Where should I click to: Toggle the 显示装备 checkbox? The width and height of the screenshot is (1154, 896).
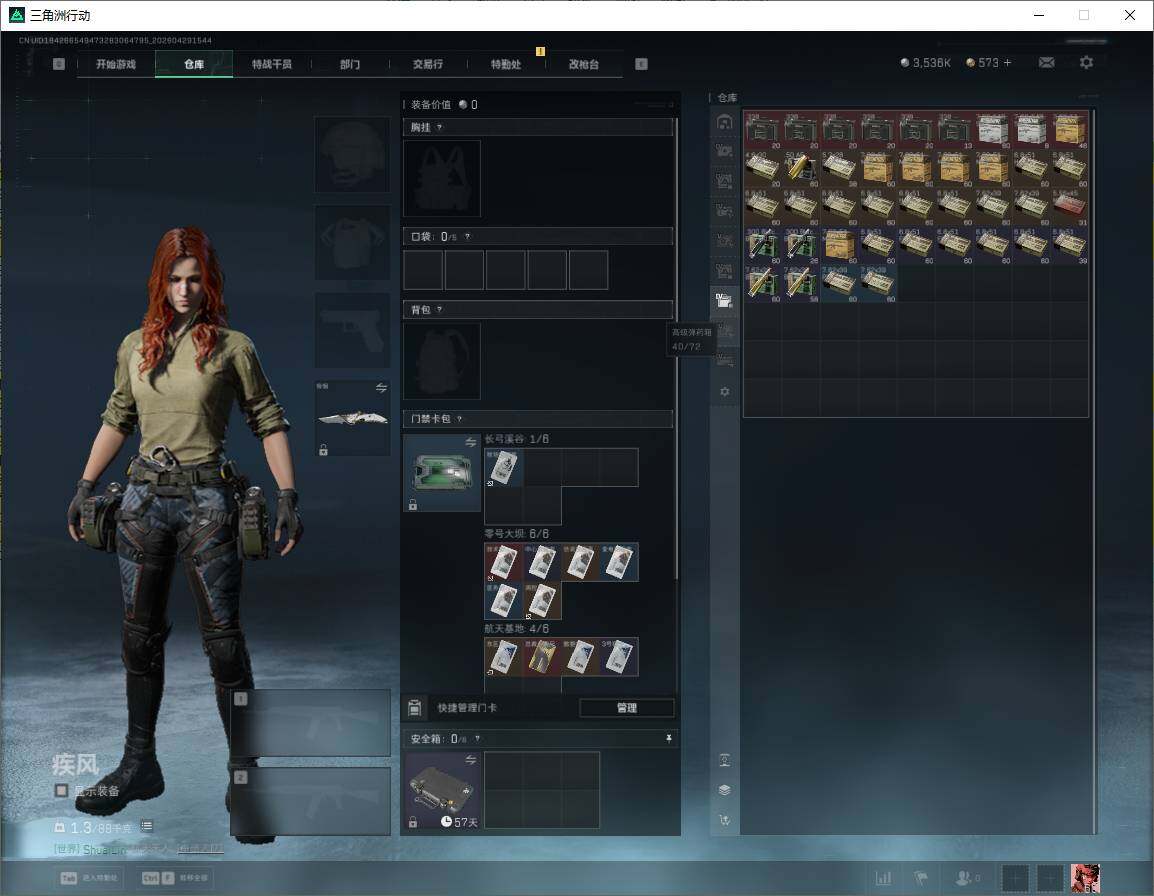[x=61, y=791]
